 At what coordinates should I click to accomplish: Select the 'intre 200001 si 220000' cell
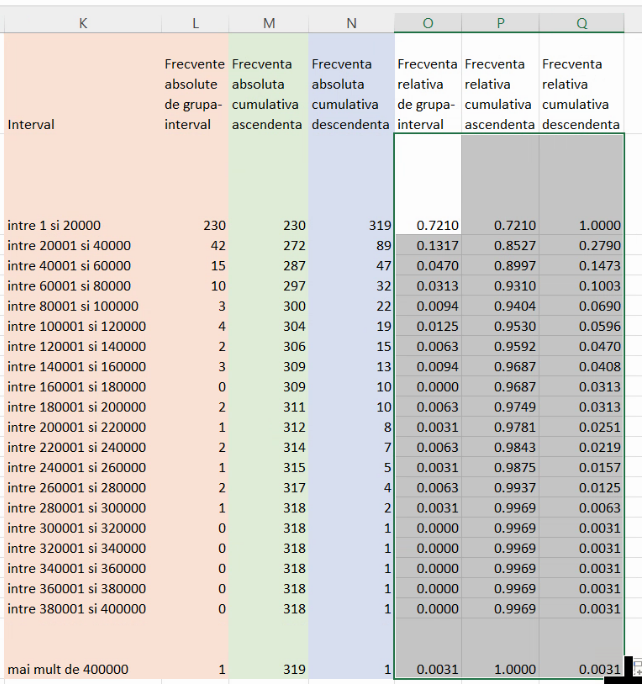[82, 427]
